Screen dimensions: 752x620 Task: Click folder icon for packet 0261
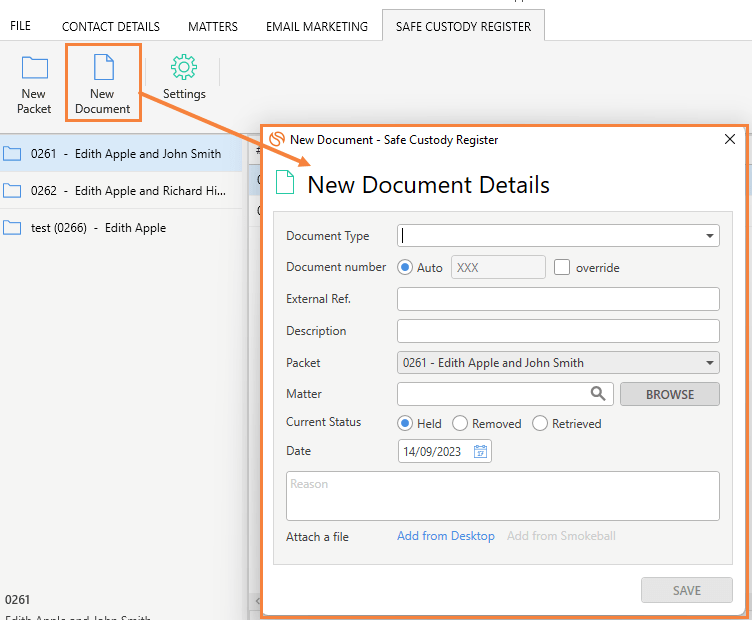[12, 154]
